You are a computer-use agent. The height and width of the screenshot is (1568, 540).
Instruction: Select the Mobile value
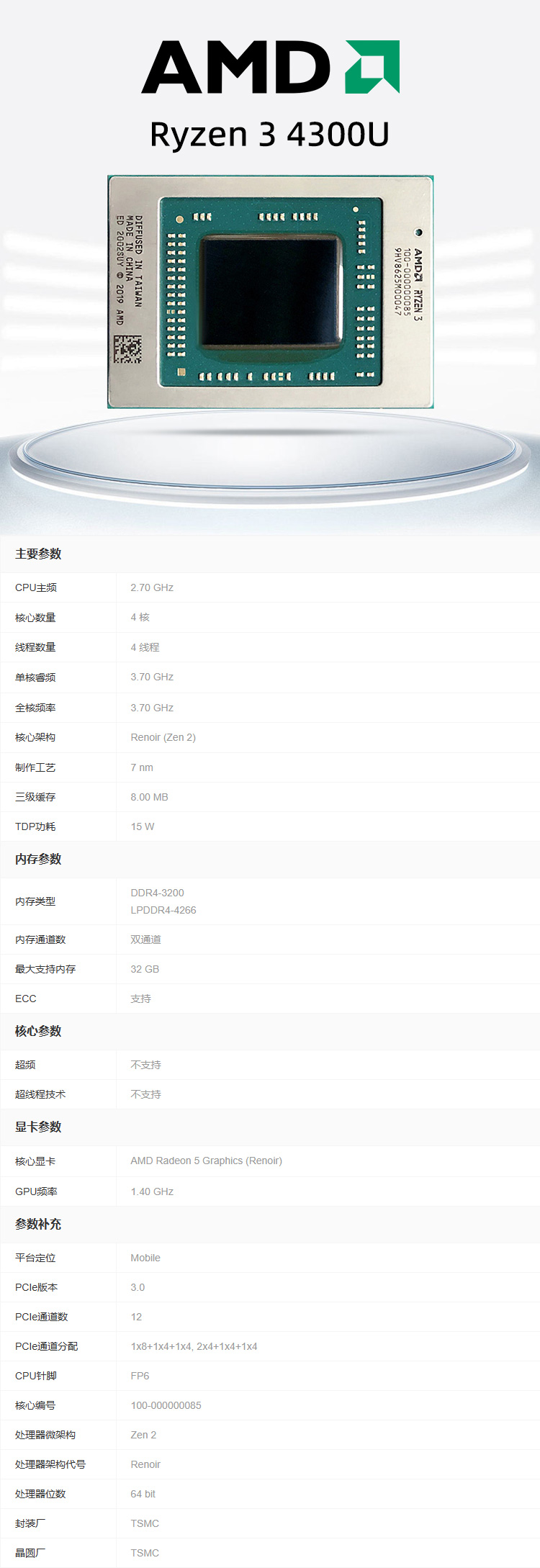click(145, 1258)
